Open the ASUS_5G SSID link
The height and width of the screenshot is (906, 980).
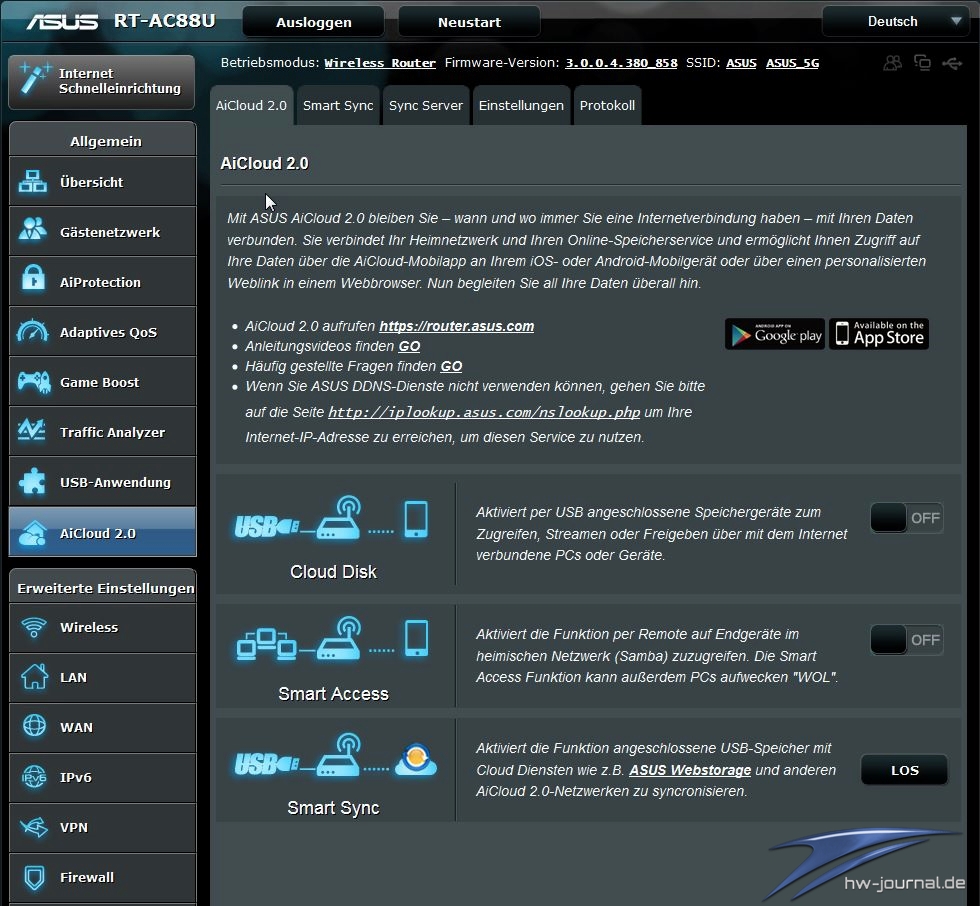tap(792, 63)
